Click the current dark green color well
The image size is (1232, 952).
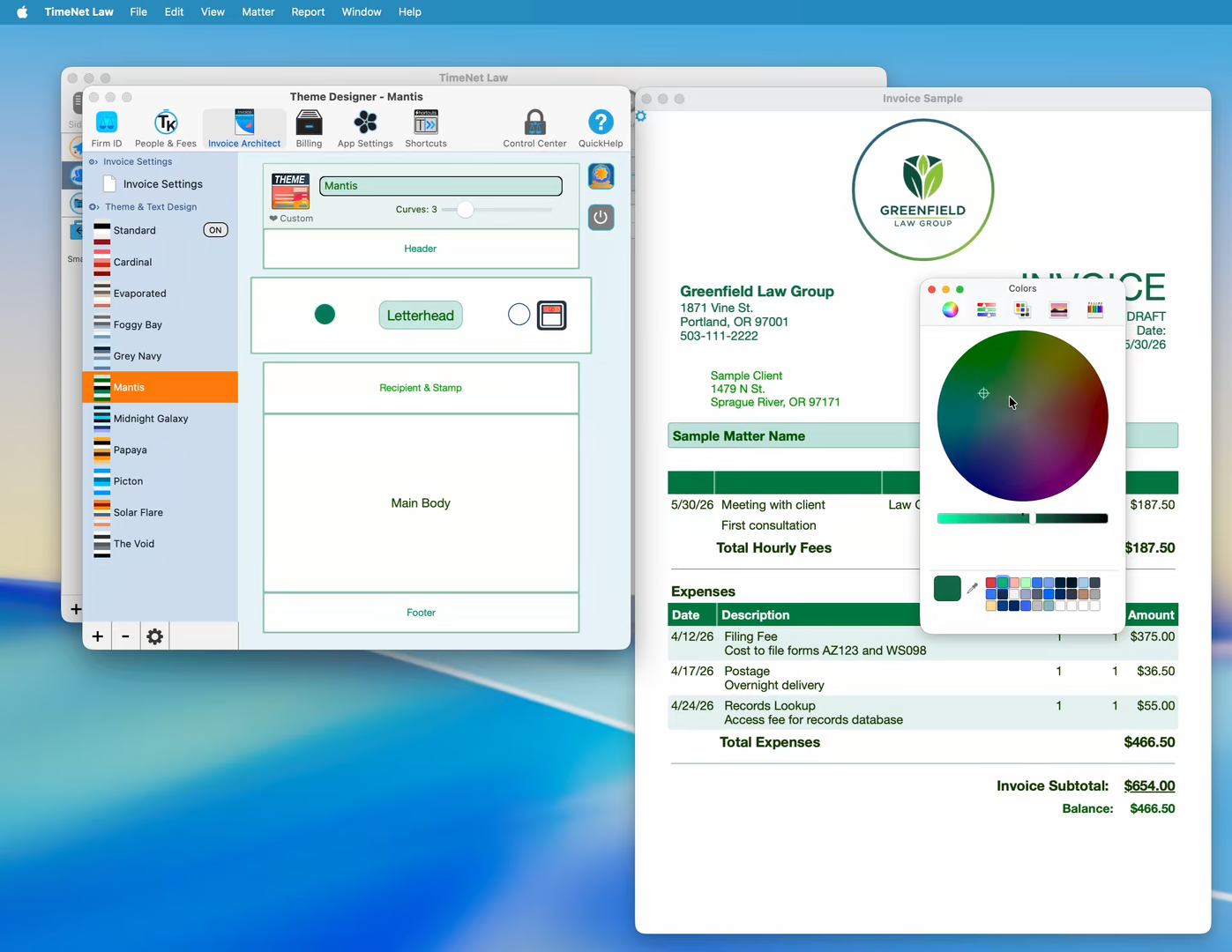coord(947,588)
